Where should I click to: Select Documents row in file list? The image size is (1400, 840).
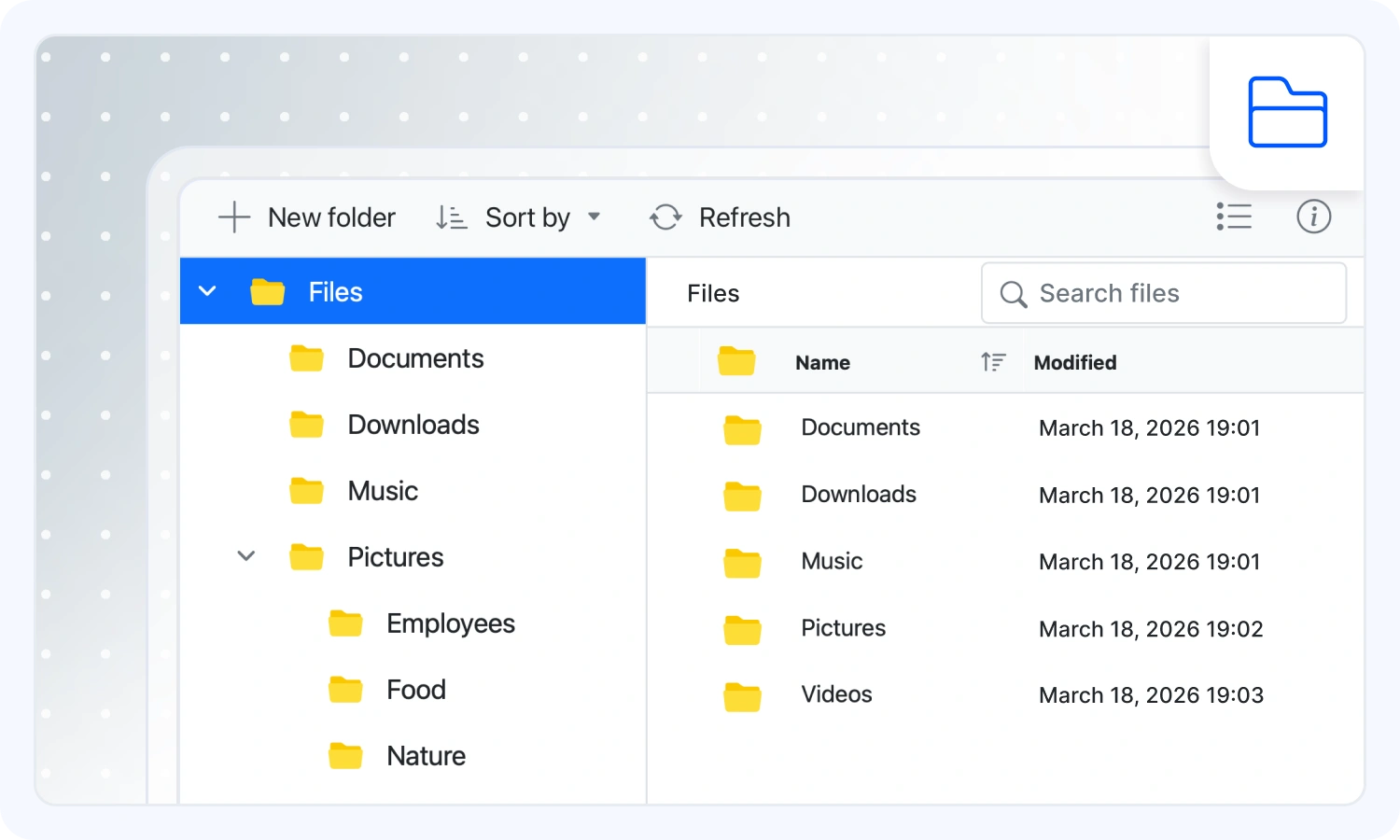[x=1005, y=427]
